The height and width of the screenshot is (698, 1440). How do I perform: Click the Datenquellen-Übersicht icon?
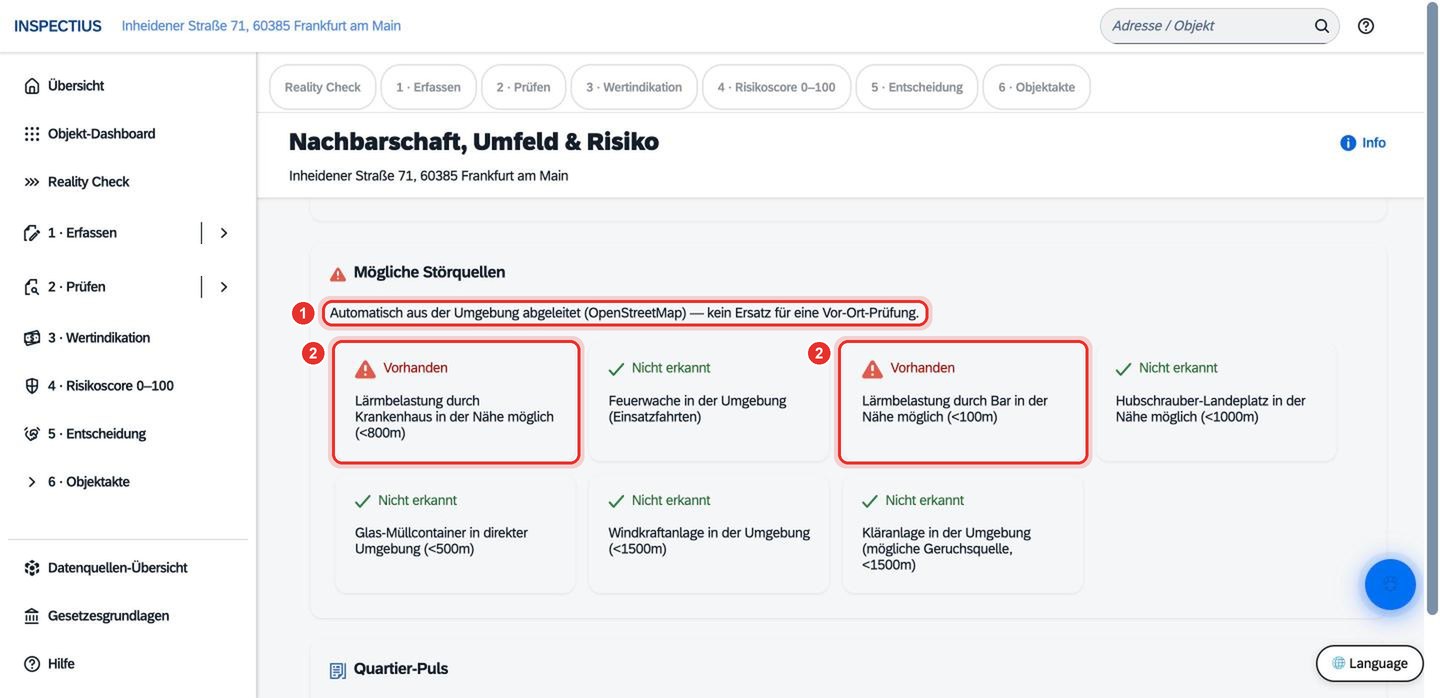32,568
